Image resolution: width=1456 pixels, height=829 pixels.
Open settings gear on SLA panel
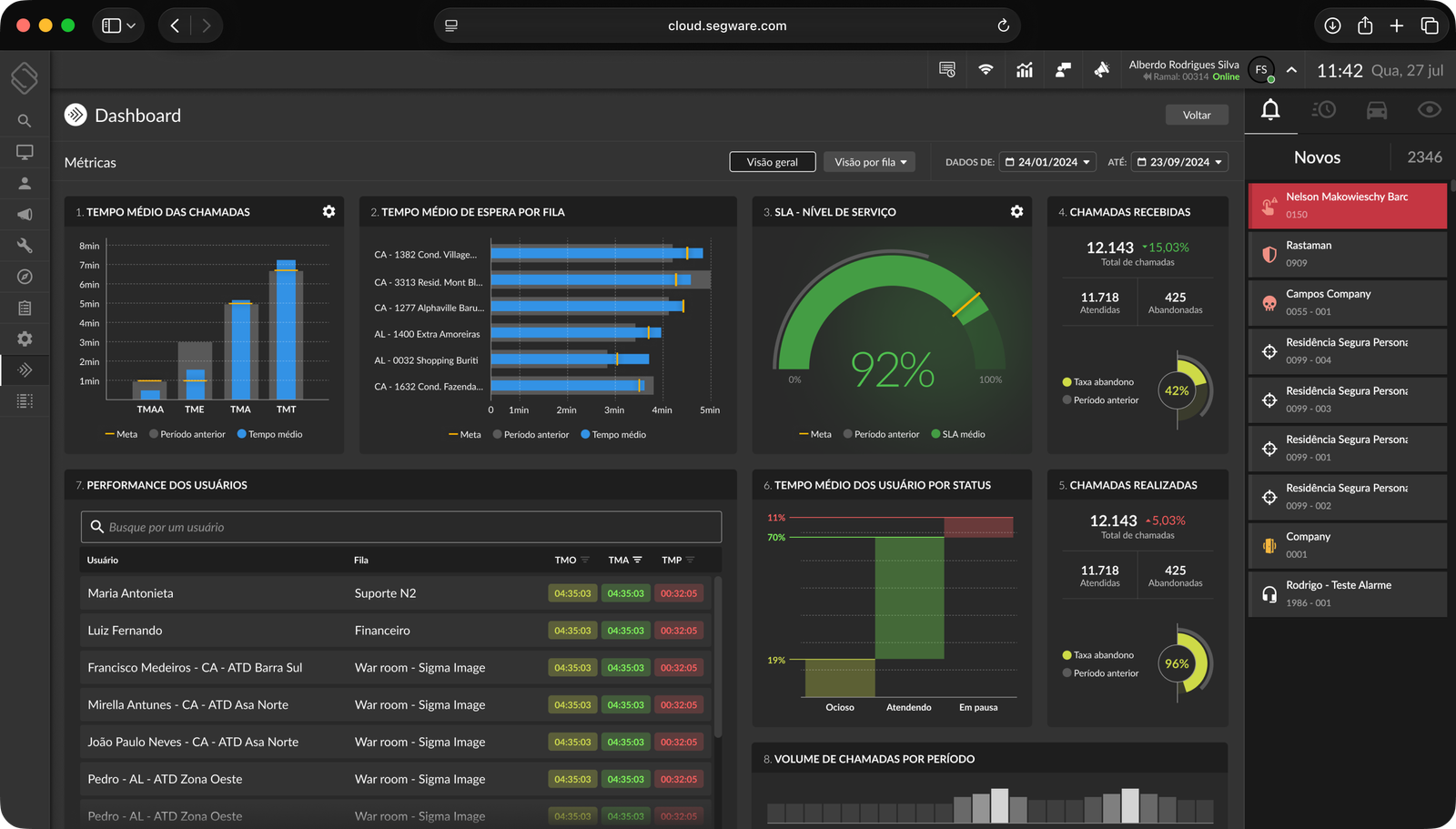tap(1016, 211)
